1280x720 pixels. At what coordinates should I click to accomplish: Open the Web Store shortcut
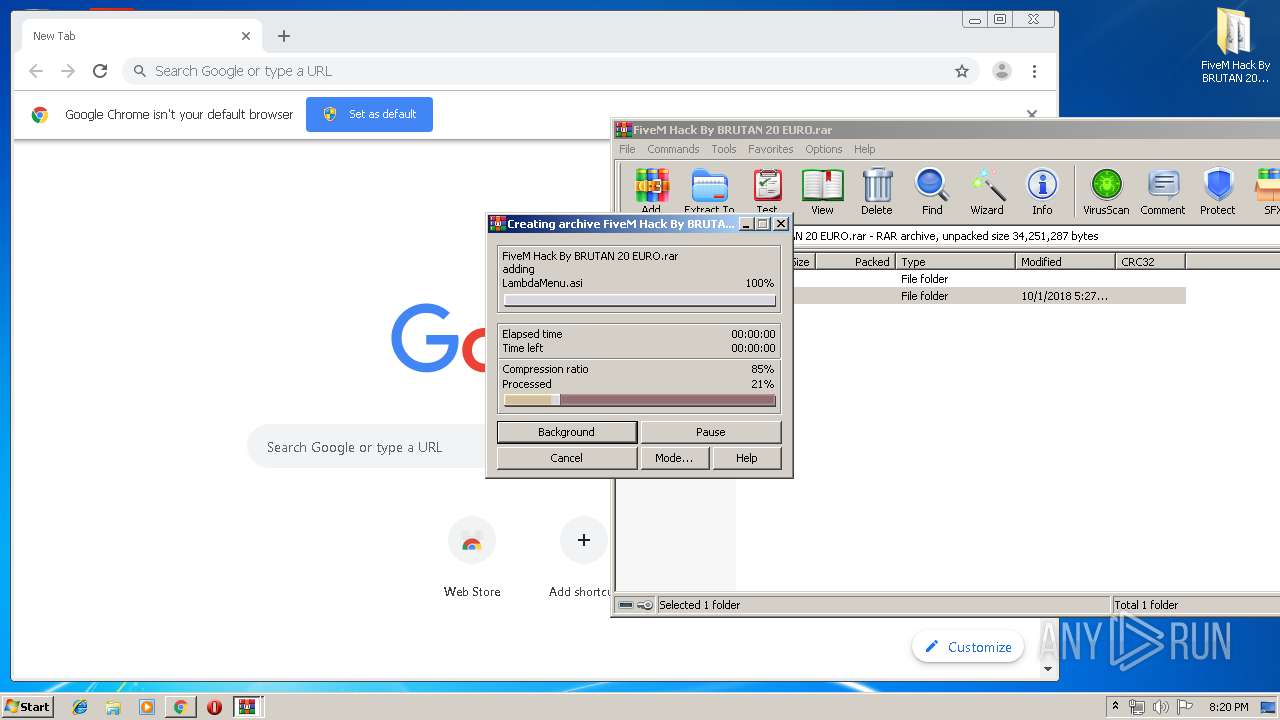[472, 558]
